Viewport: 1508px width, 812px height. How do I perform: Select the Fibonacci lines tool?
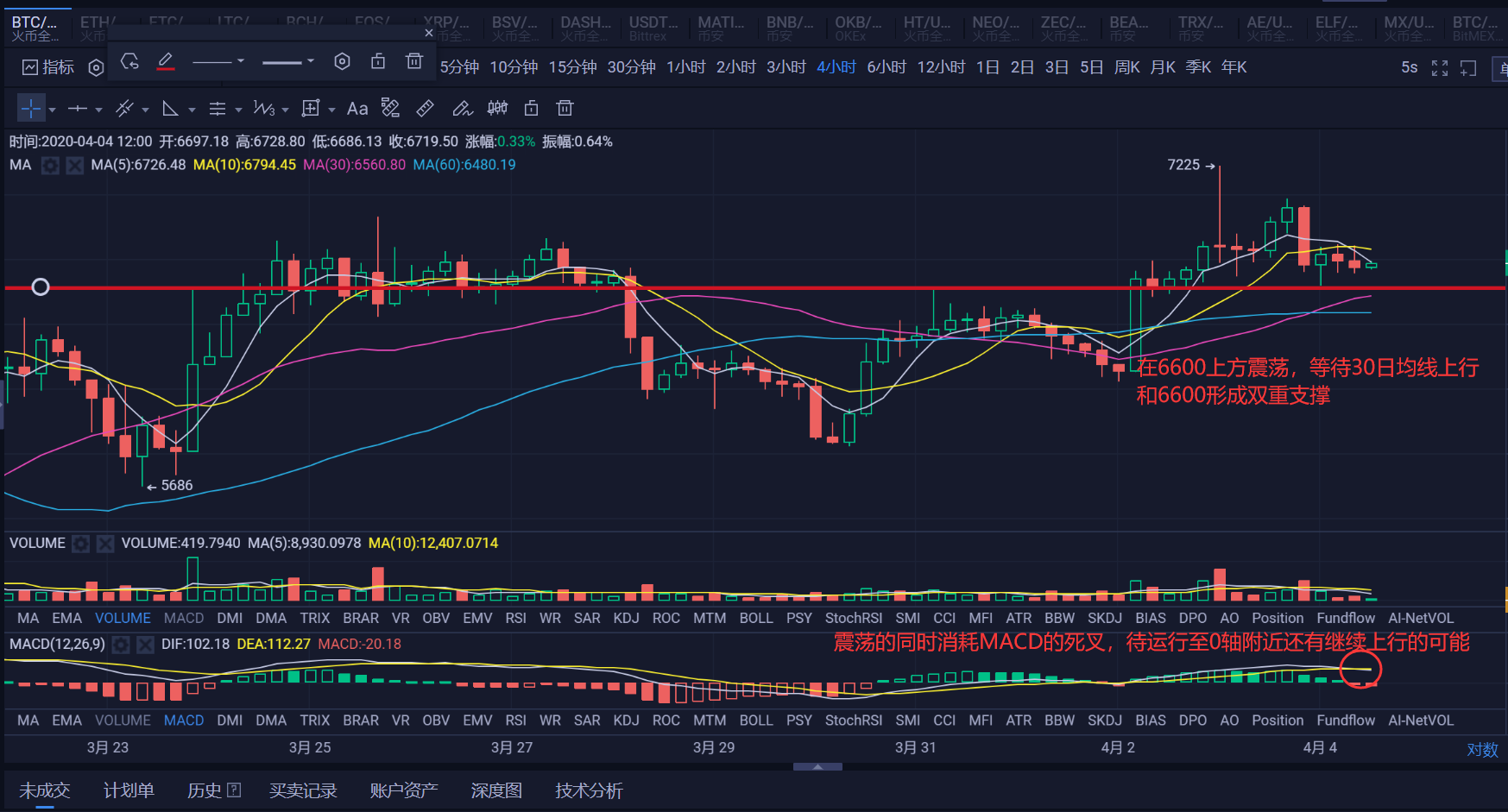tap(218, 109)
